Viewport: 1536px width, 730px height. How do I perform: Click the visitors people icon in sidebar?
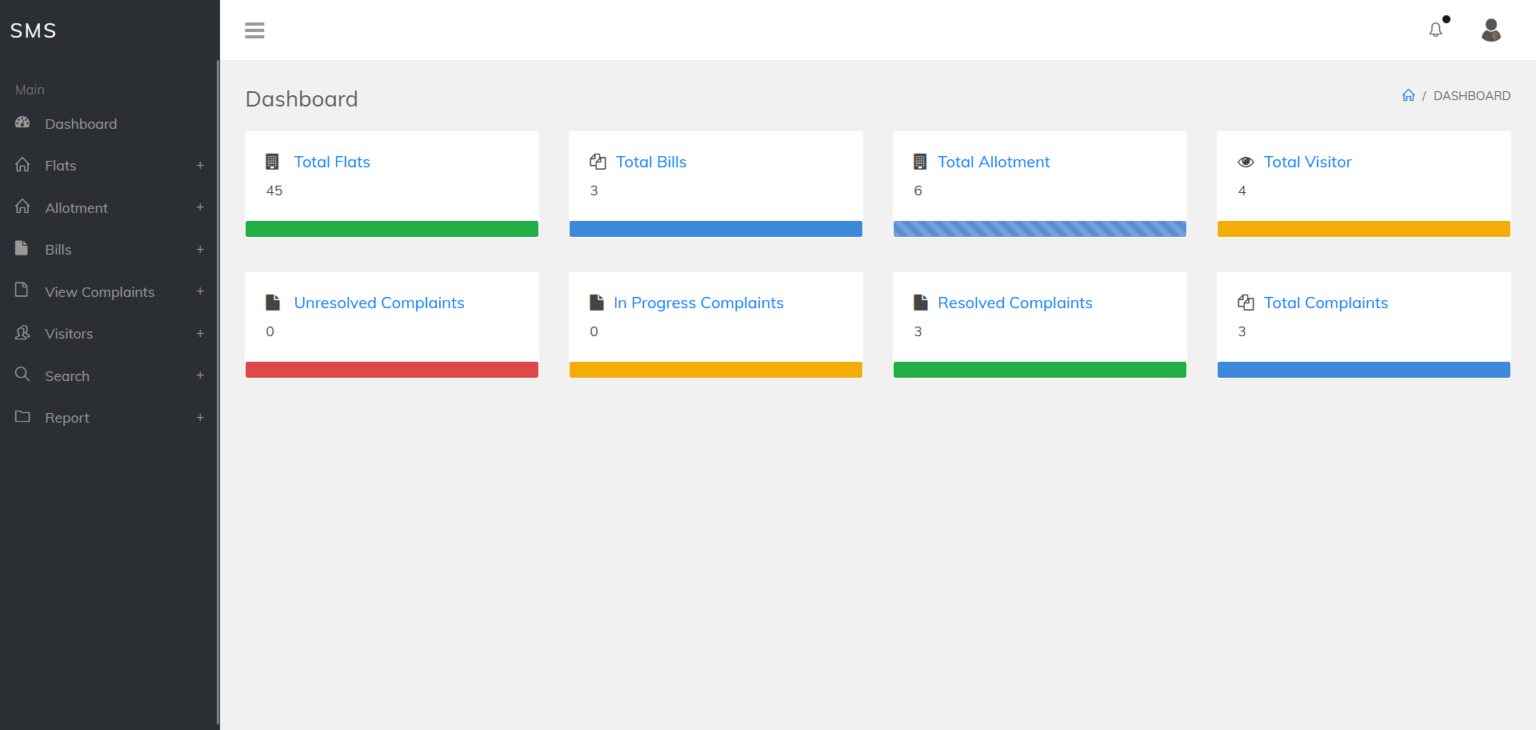pos(22,333)
